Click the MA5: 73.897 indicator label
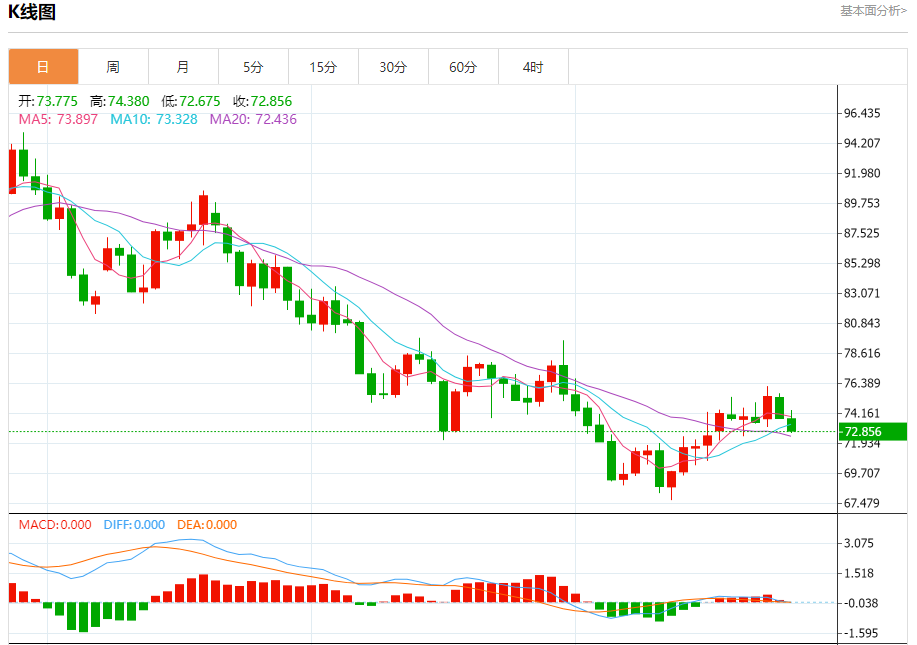 [58, 119]
